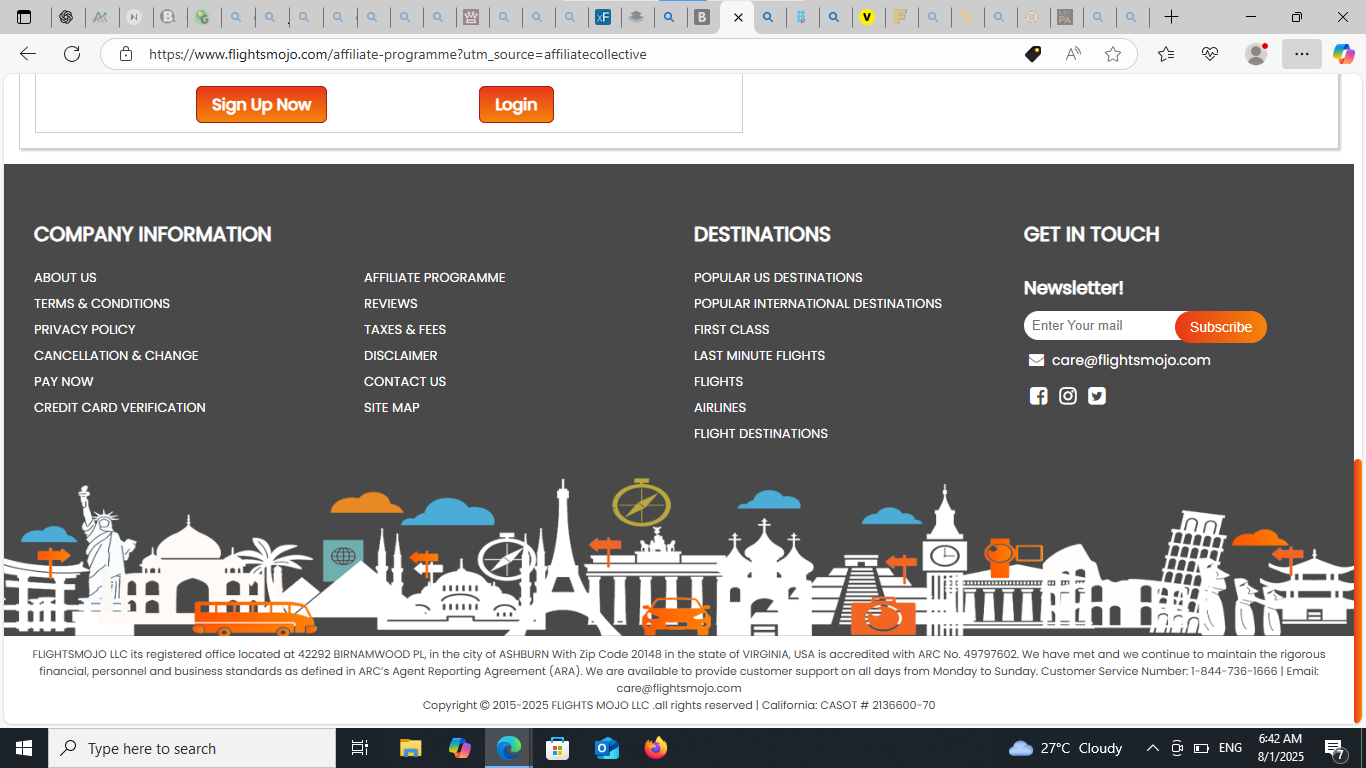Open the shopping price tag icon

pos(1033,54)
